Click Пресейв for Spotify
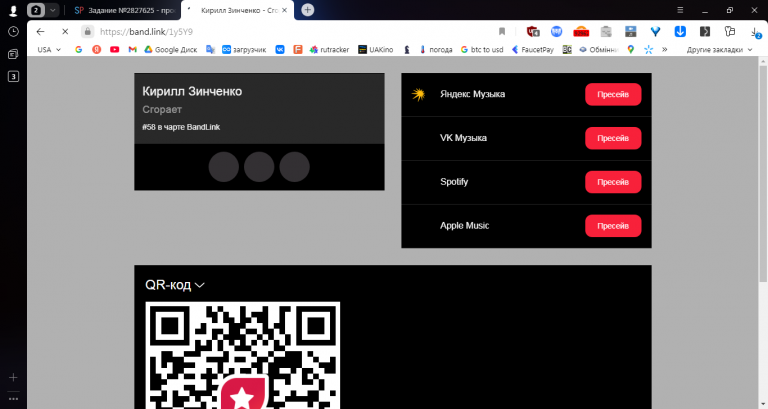The height and width of the screenshot is (409, 768). click(x=613, y=182)
